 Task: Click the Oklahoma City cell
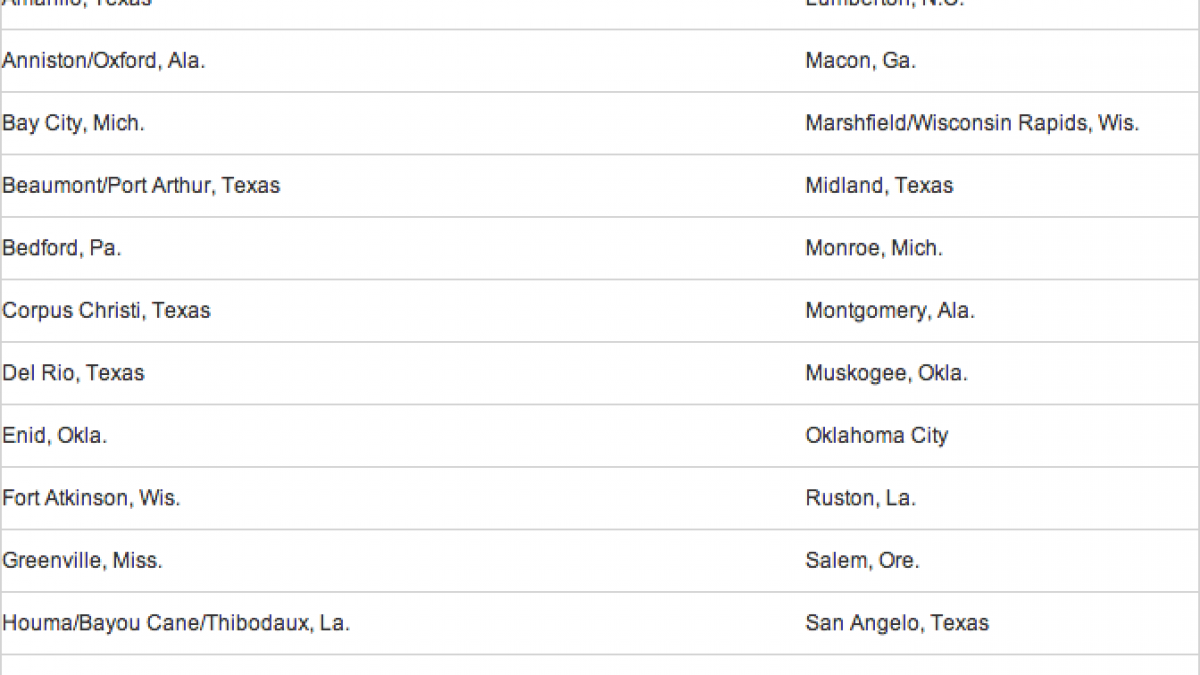[x=877, y=436]
